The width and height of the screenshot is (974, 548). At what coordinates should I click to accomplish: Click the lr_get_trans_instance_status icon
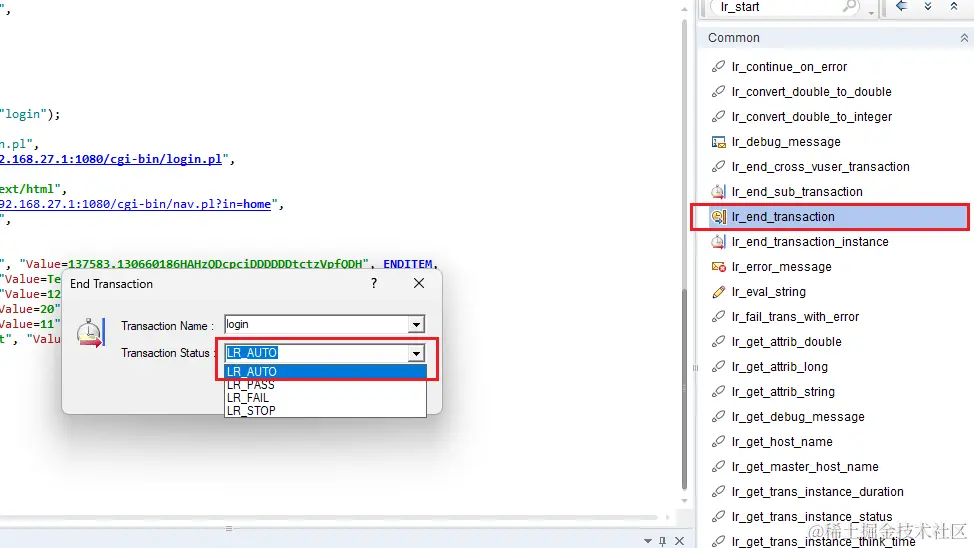718,516
